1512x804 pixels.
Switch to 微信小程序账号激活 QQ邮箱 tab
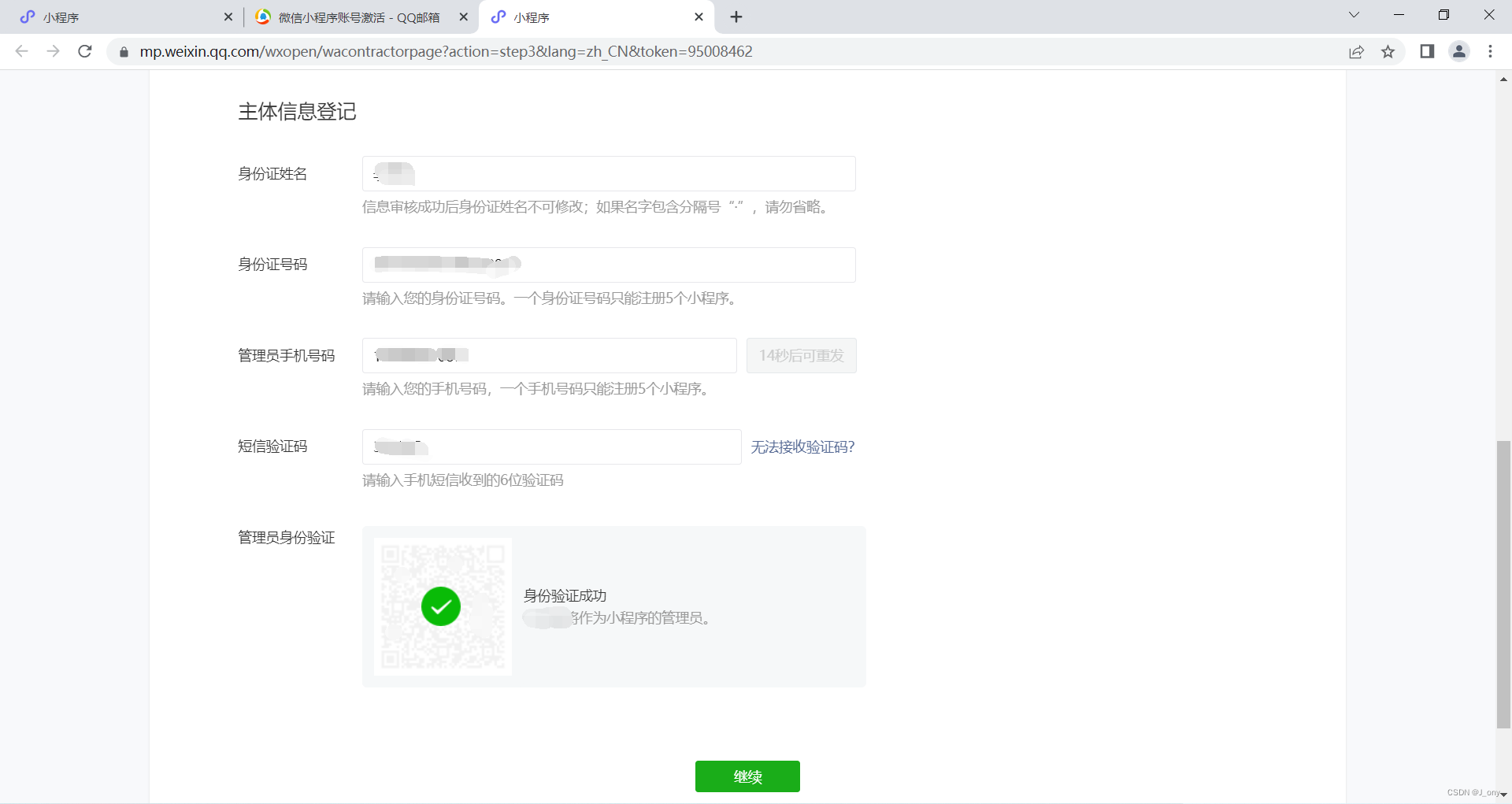point(361,17)
